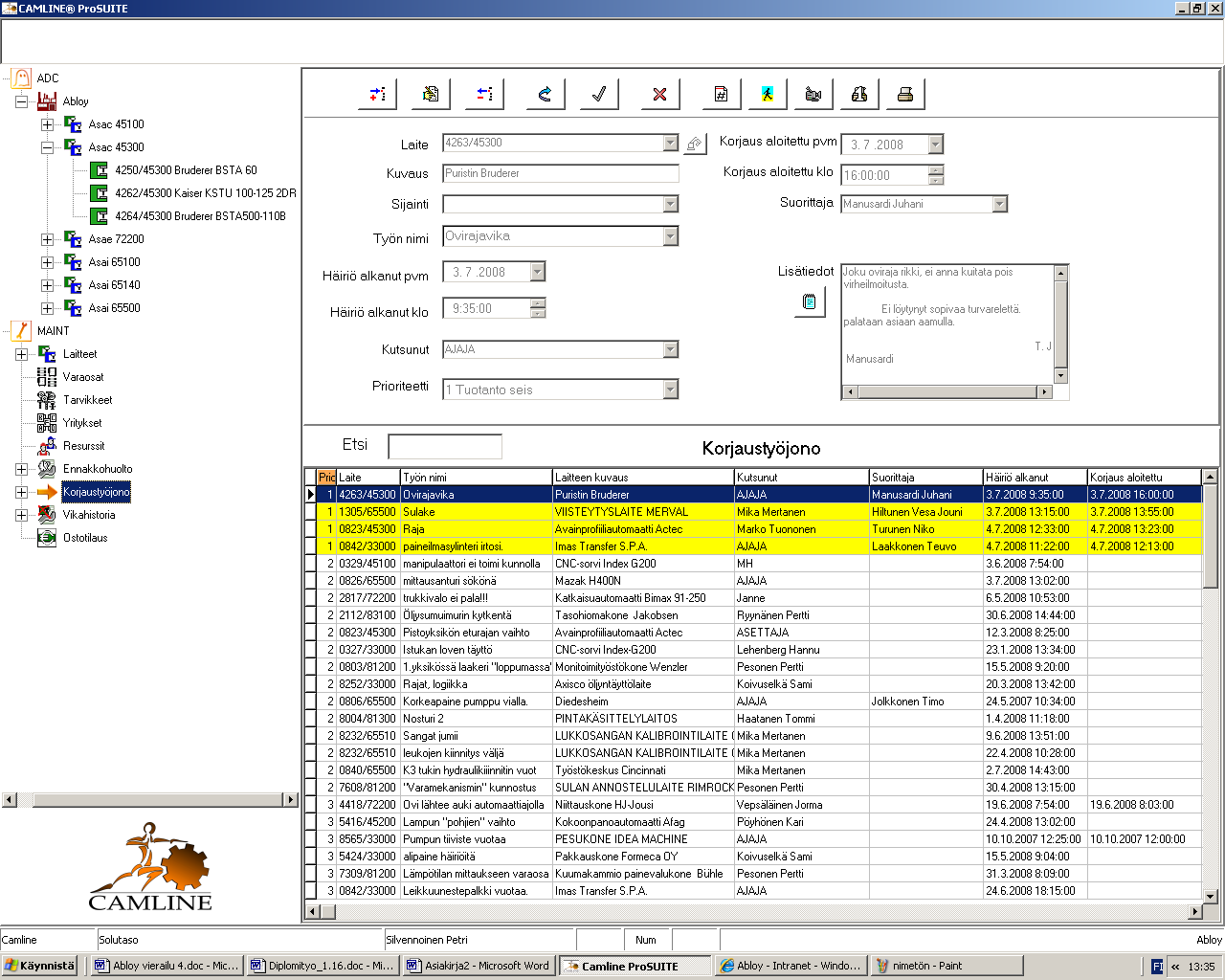Open the Kutsunut dropdown

[x=670, y=349]
